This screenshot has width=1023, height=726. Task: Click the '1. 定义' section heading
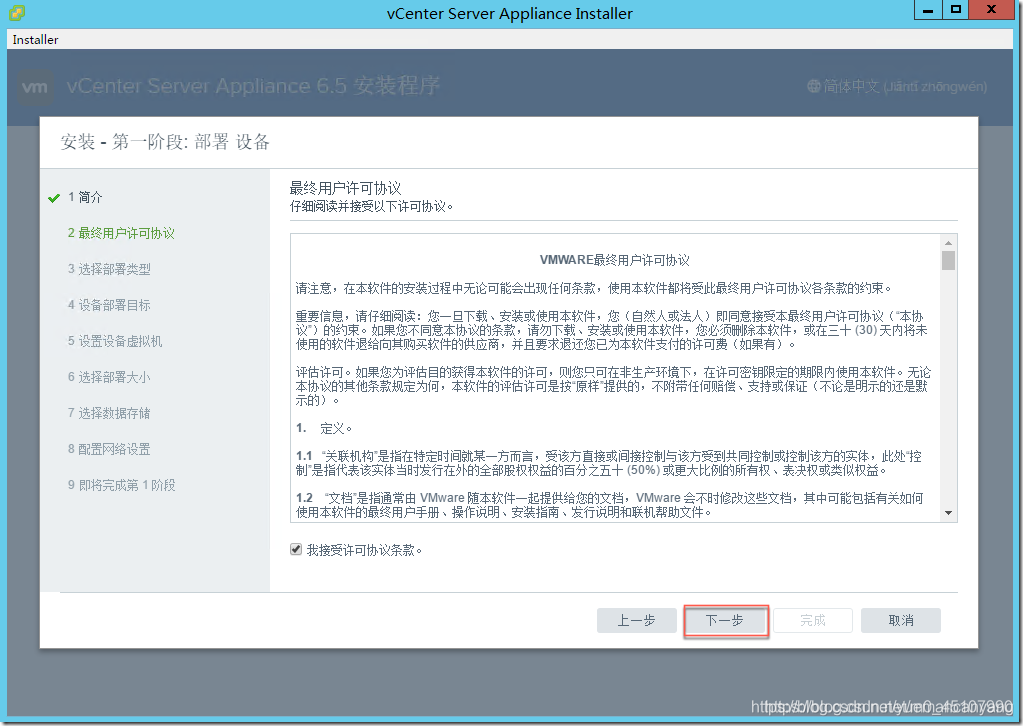[324, 428]
